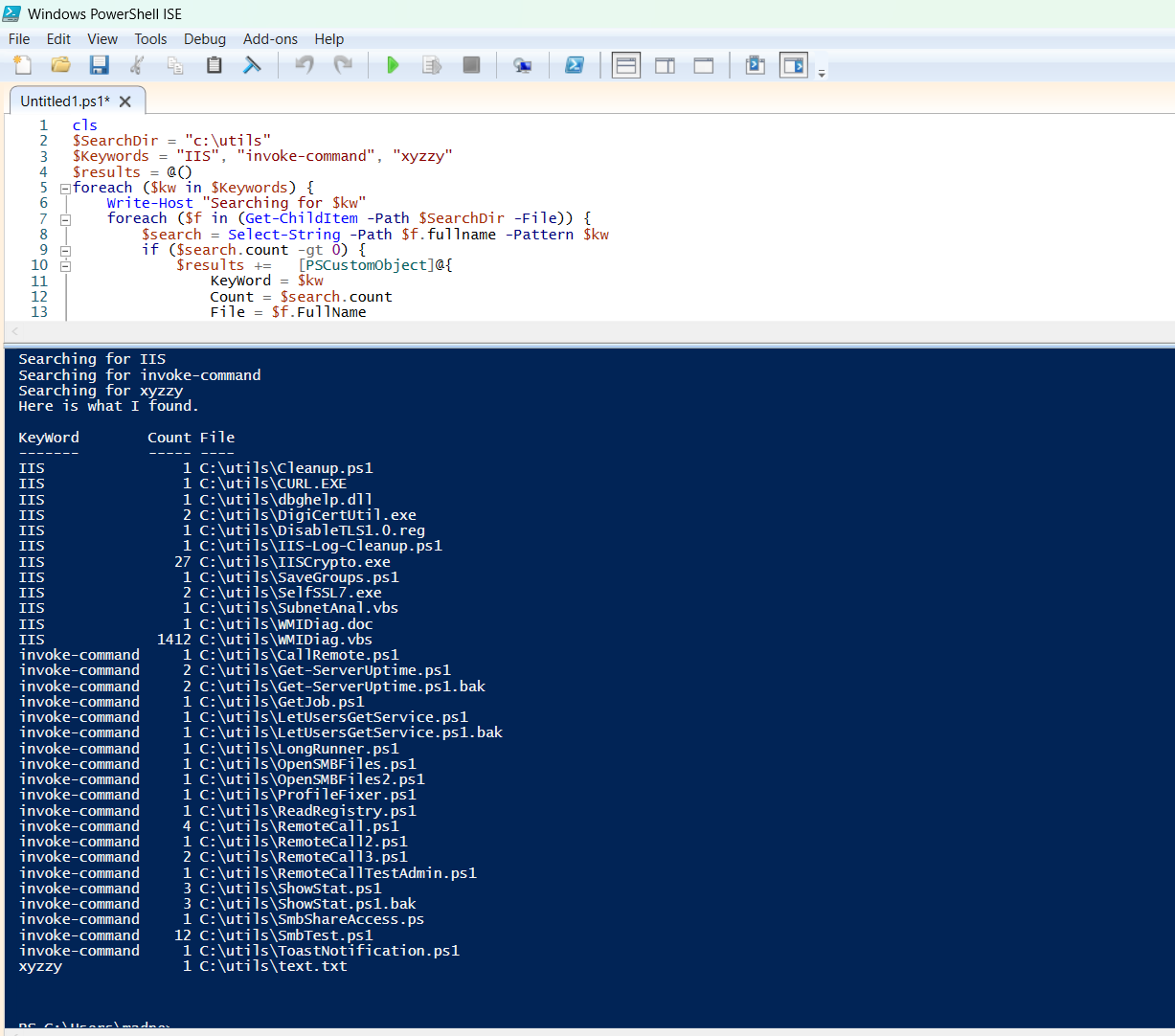Viewport: 1175px width, 1036px height.
Task: Click the Count column header in console
Action: click(169, 438)
